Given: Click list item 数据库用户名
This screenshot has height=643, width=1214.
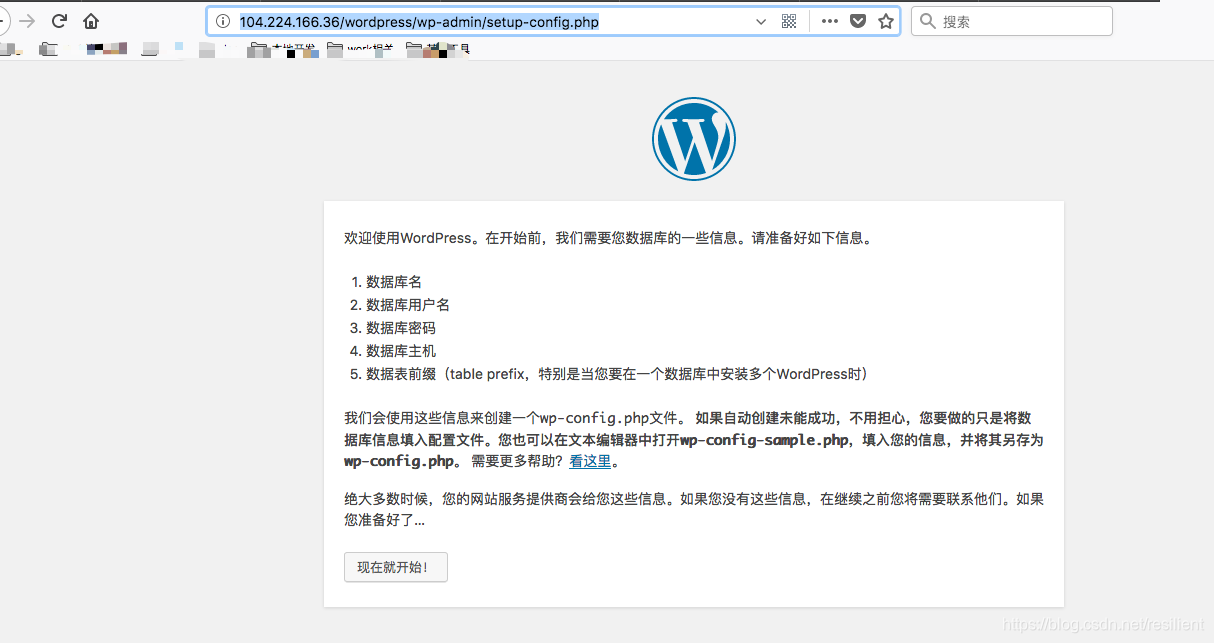Looking at the screenshot, I should (408, 305).
